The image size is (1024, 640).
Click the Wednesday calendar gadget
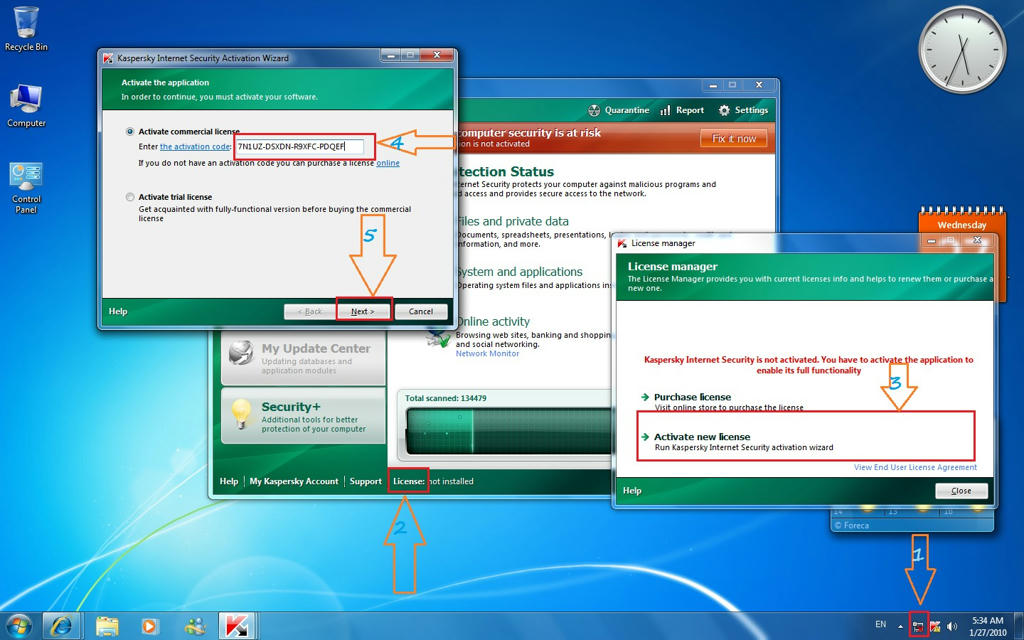962,221
